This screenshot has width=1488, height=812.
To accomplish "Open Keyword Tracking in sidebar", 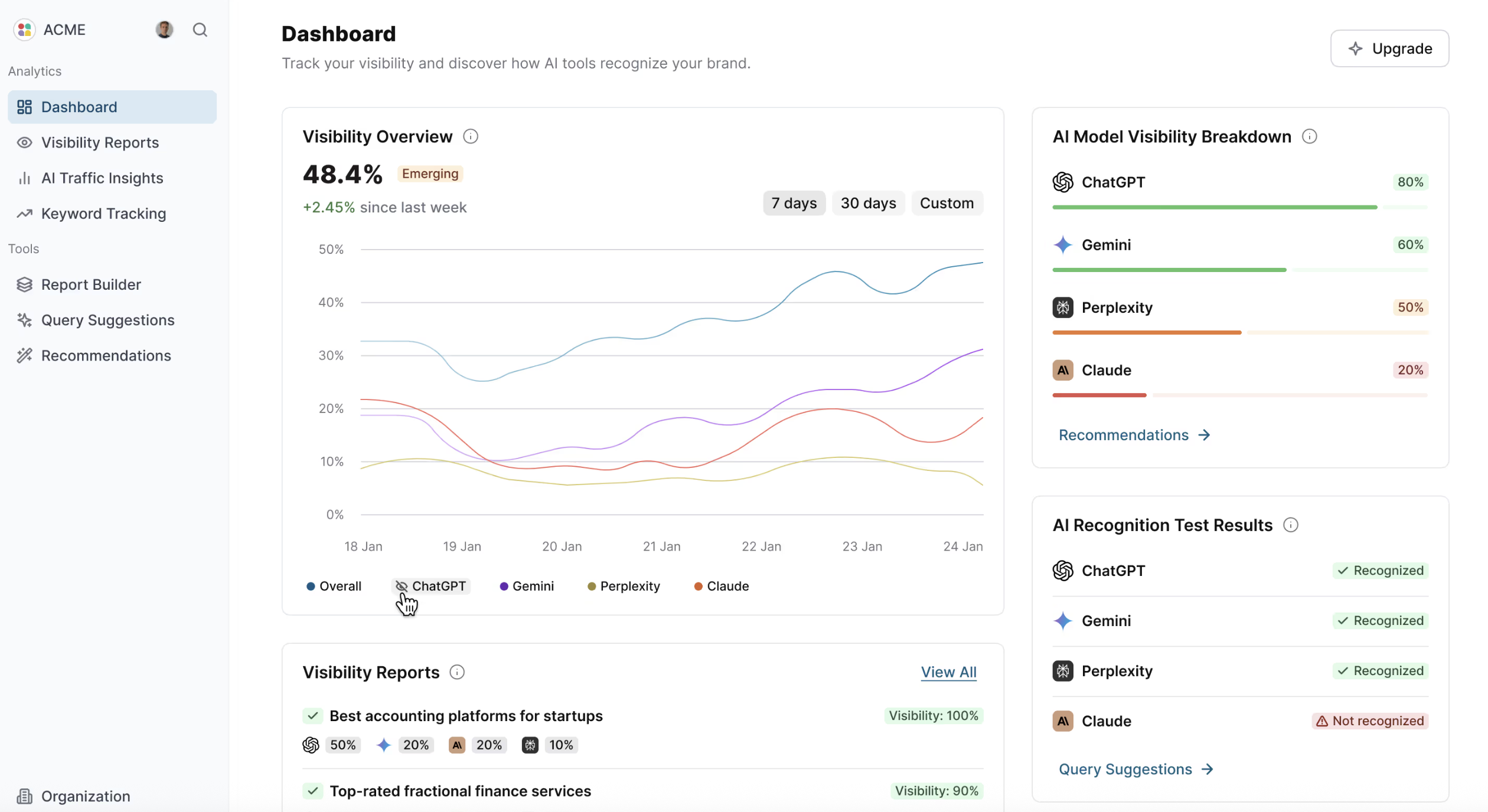I will coord(103,214).
